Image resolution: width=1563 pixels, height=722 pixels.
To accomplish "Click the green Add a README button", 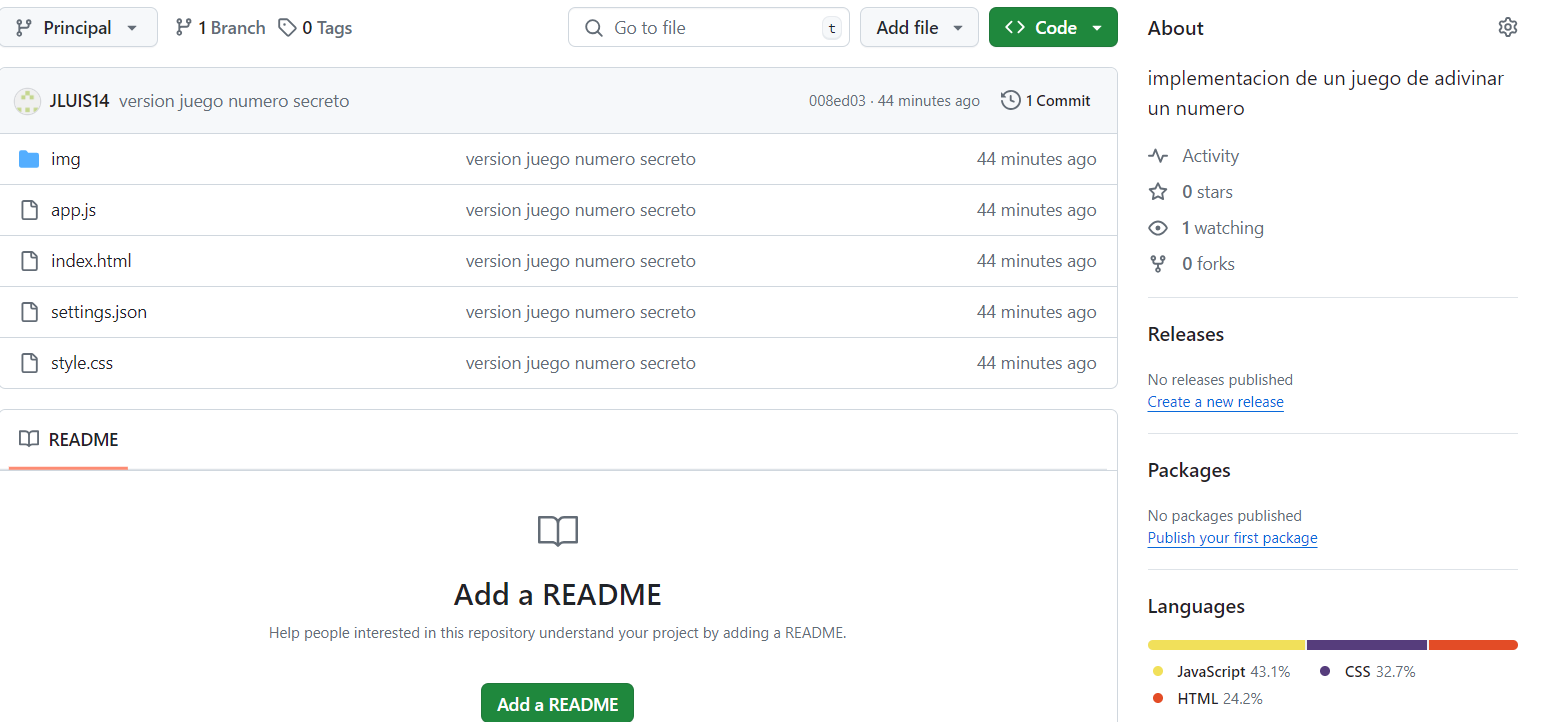I will (557, 703).
